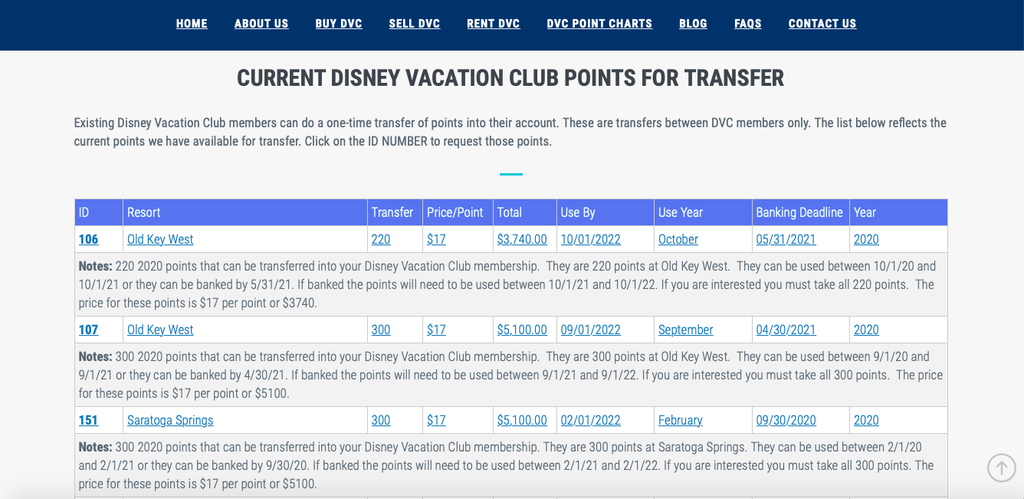Image resolution: width=1024 pixels, height=499 pixels.
Task: Click the $3,740.00 total link
Action: [522, 239]
